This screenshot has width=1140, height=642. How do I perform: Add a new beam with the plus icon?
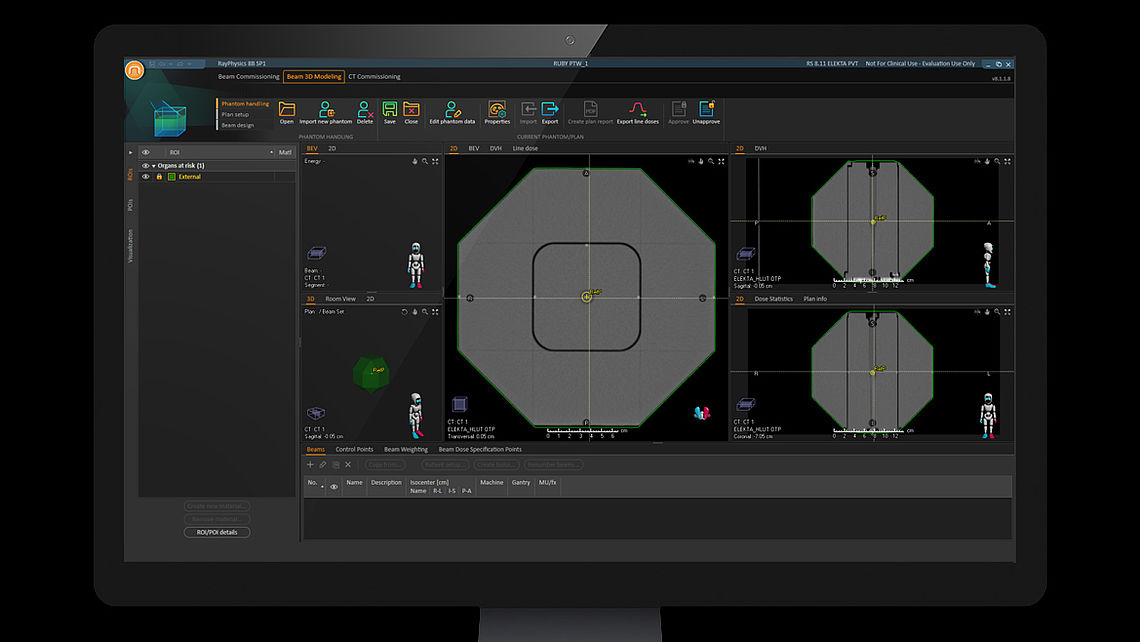[310, 464]
